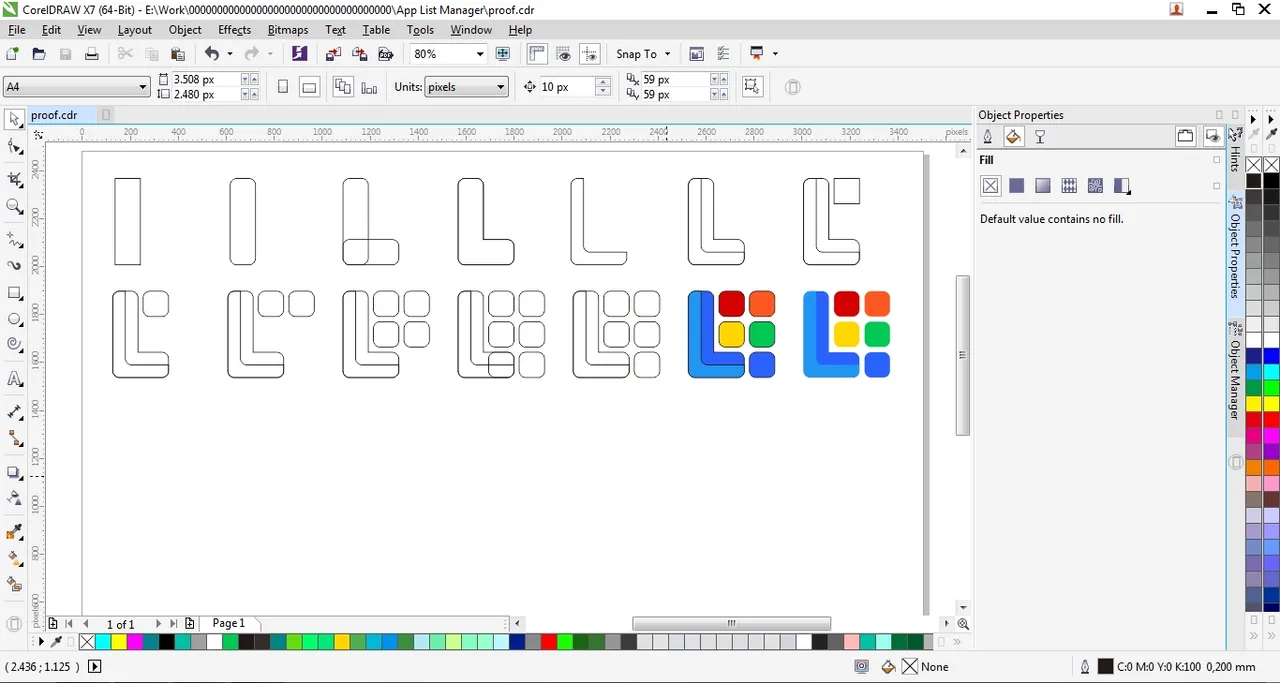Toggle Treat as Filled button

[x=752, y=87]
